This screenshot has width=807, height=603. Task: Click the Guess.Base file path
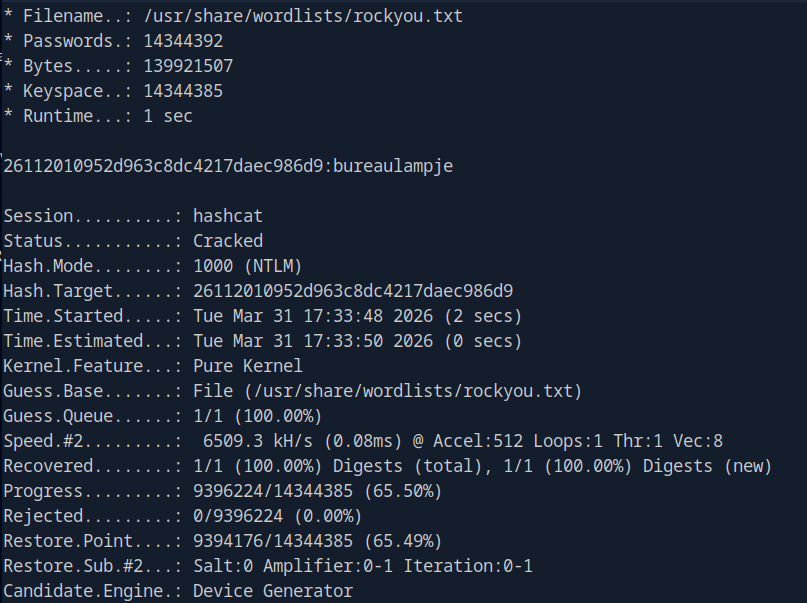[x=387, y=391]
